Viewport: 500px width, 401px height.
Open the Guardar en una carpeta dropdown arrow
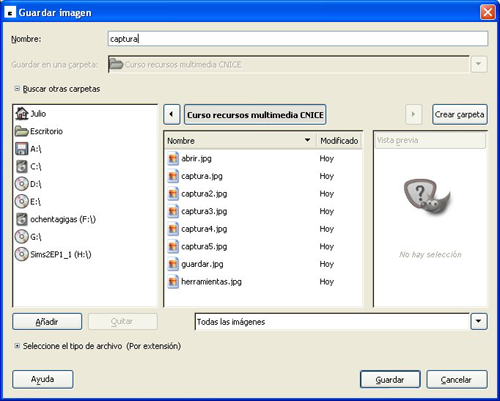[x=479, y=64]
